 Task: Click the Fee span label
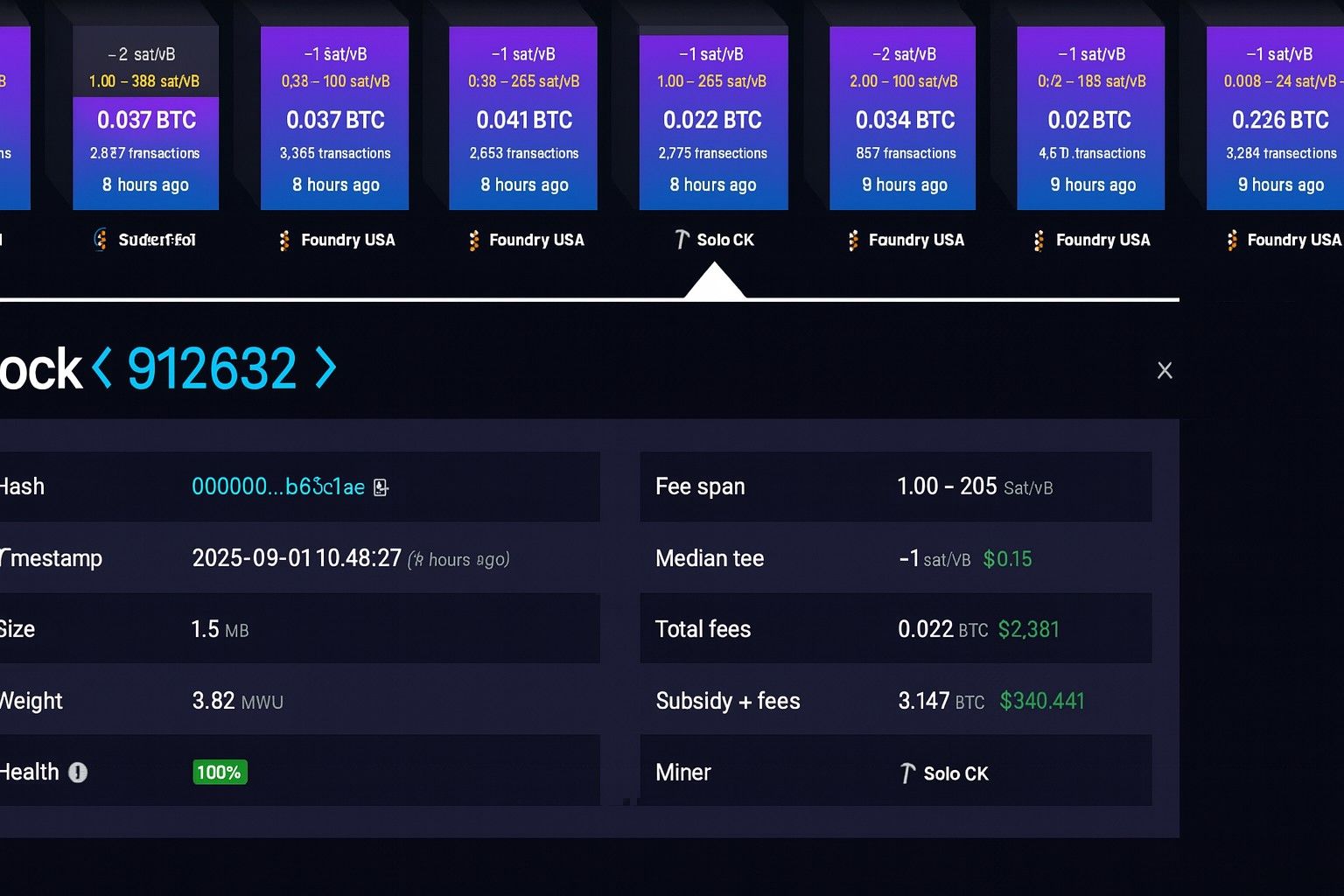pos(700,486)
